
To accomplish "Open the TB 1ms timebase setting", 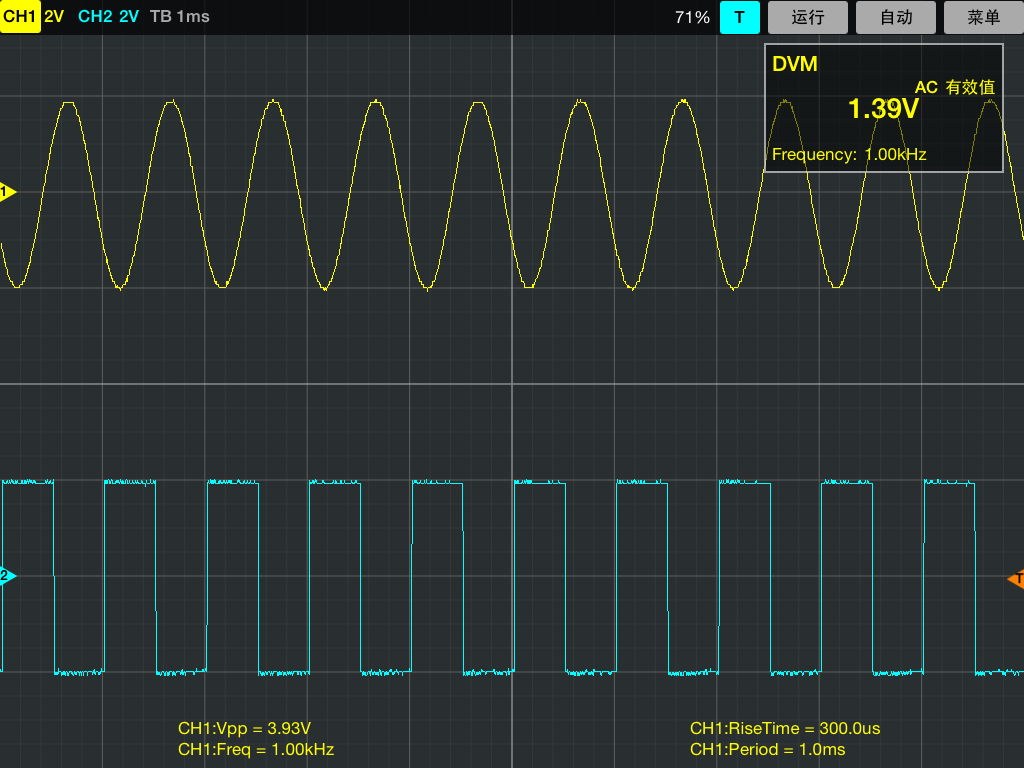I will coord(179,17).
